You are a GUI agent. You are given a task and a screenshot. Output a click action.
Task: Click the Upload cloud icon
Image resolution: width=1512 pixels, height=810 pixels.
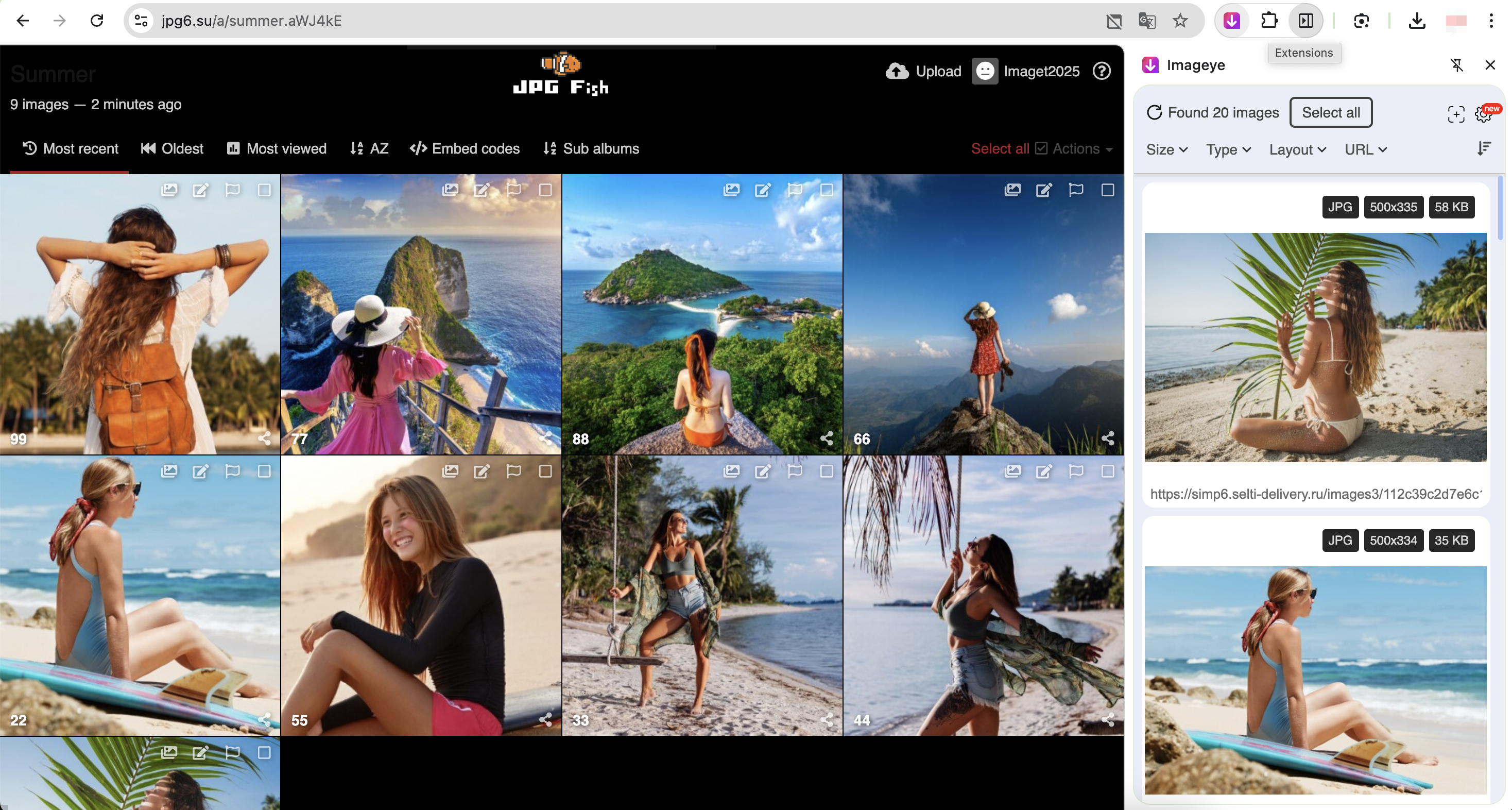point(897,71)
